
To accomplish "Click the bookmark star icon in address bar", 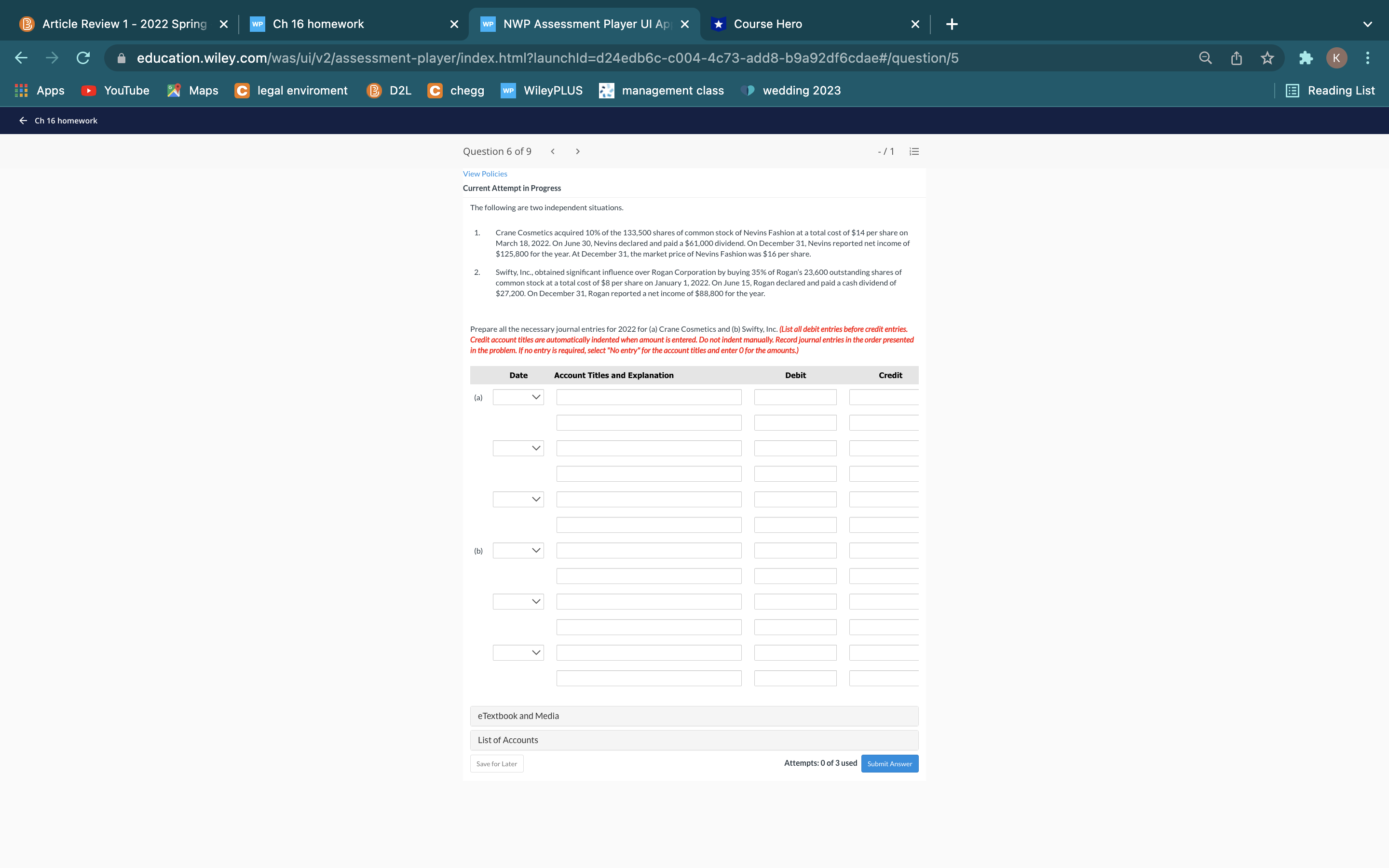I will coord(1267,58).
